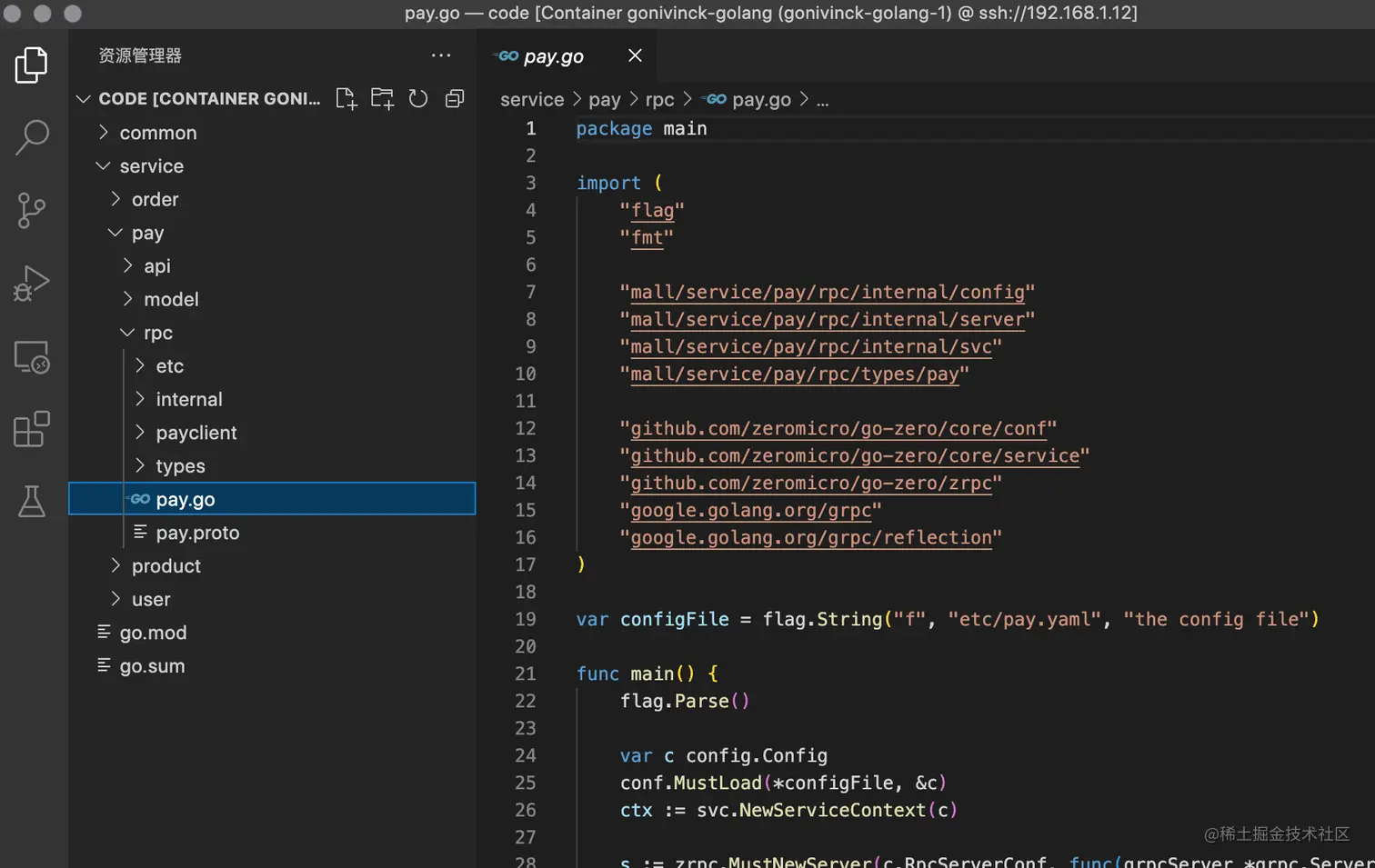Viewport: 1375px width, 868px height.
Task: Open the Search view in activity bar
Action: (32, 137)
